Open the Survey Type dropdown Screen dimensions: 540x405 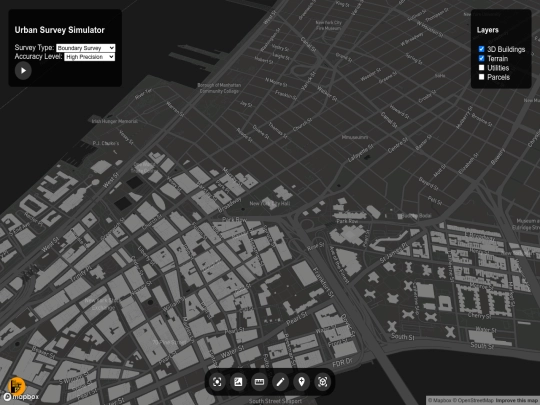pyautogui.click(x=86, y=48)
